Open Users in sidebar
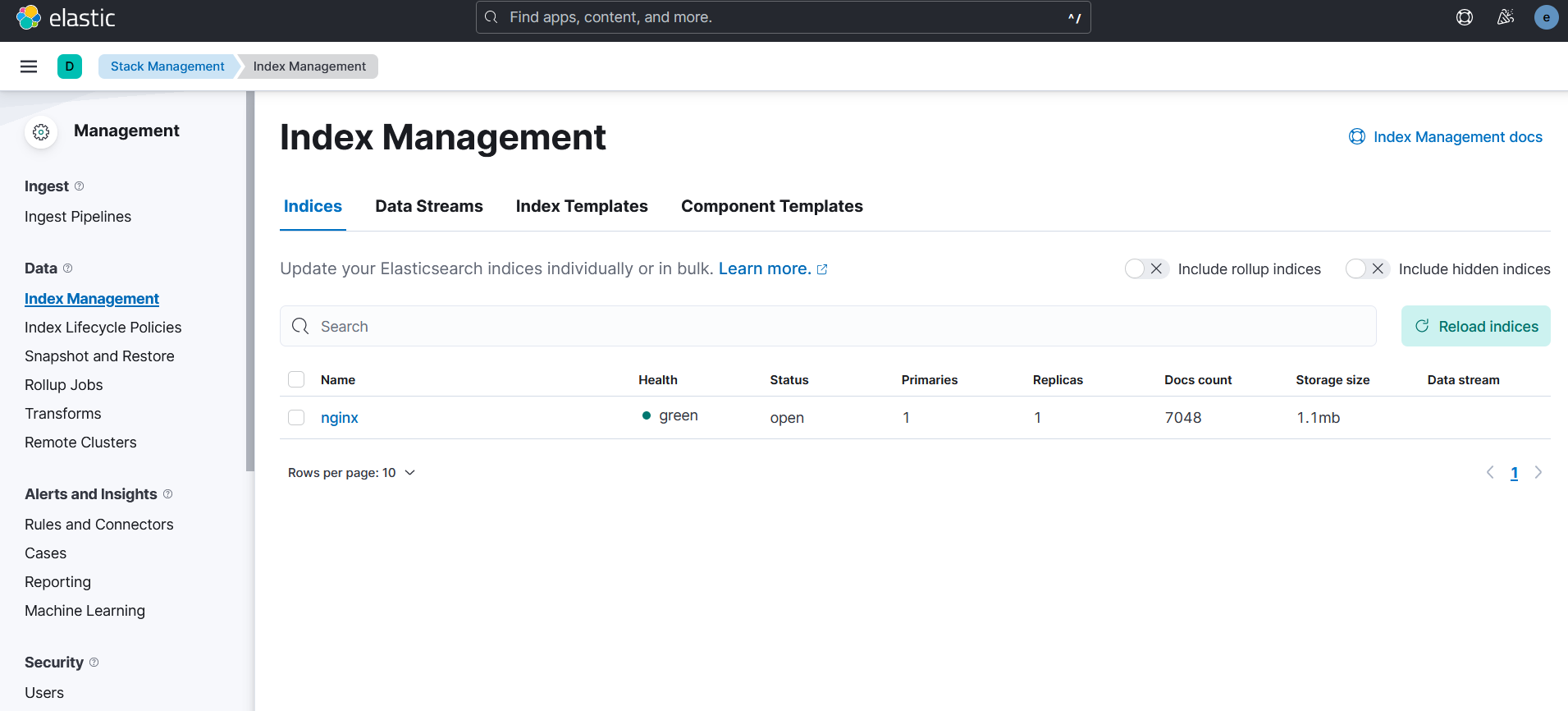 [x=44, y=693]
